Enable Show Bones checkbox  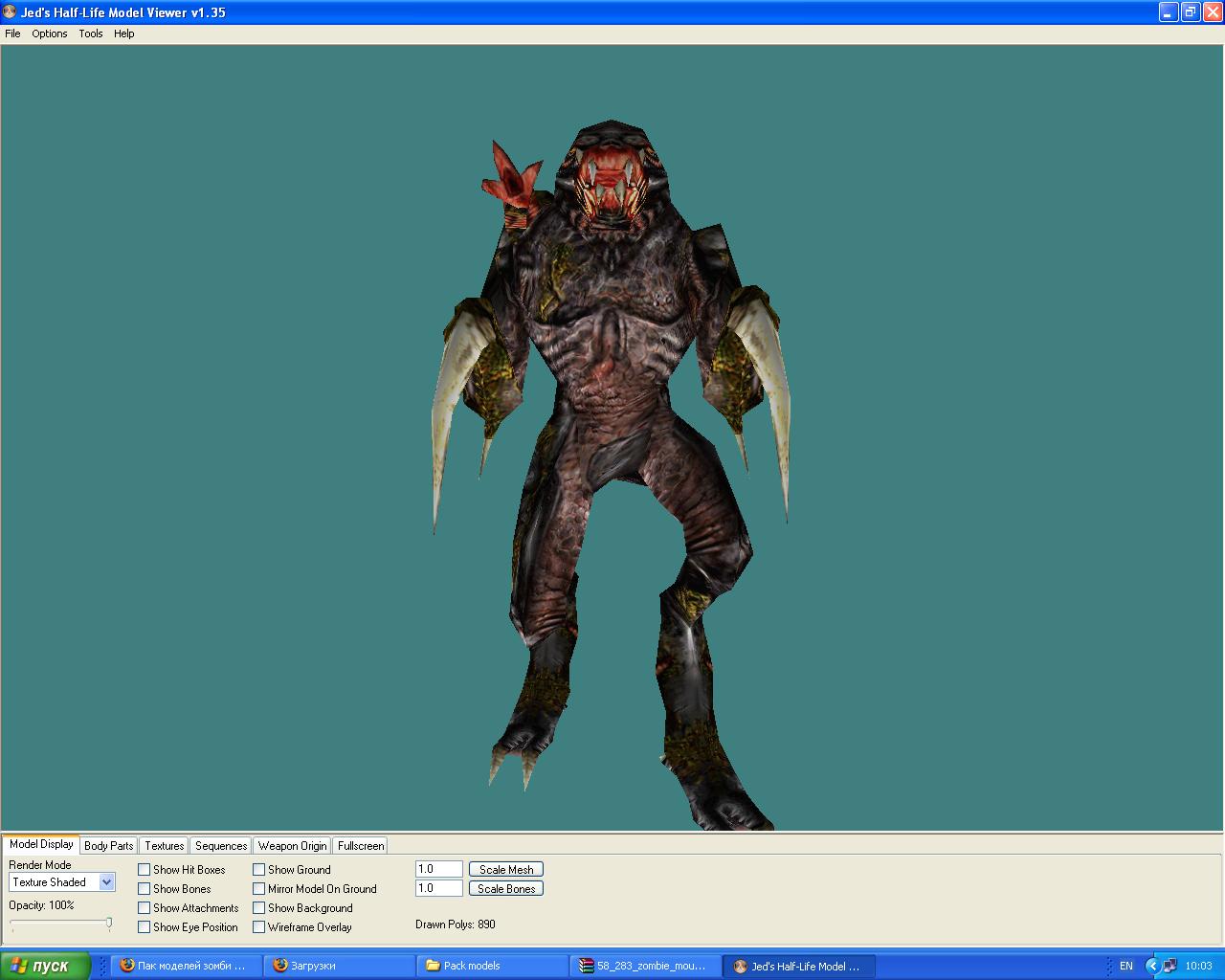(145, 889)
